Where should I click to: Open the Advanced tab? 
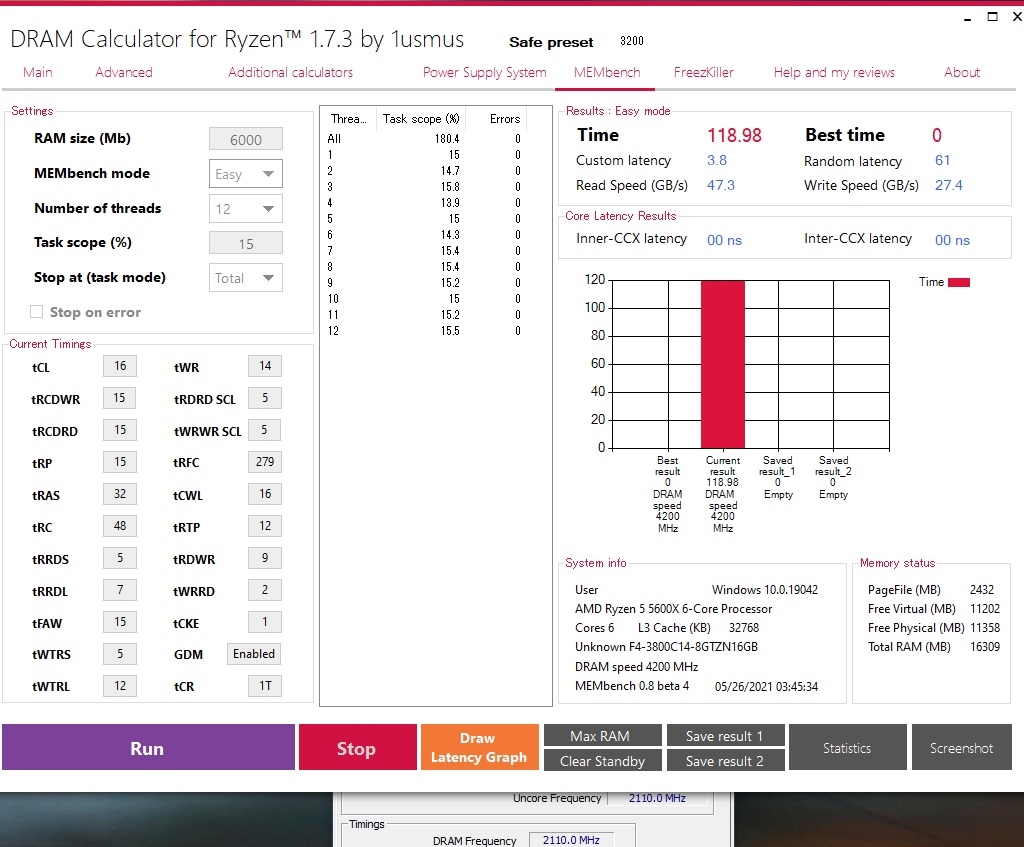(x=123, y=72)
